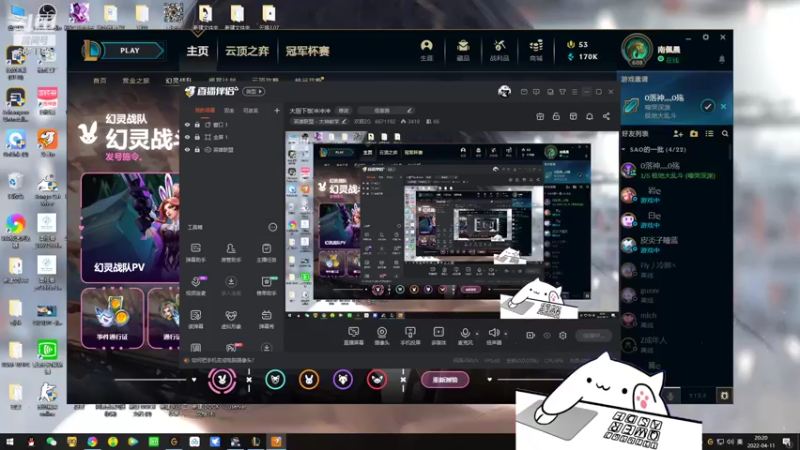Expand the microphone dropdown arrow
The image size is (800, 450).
477,334
